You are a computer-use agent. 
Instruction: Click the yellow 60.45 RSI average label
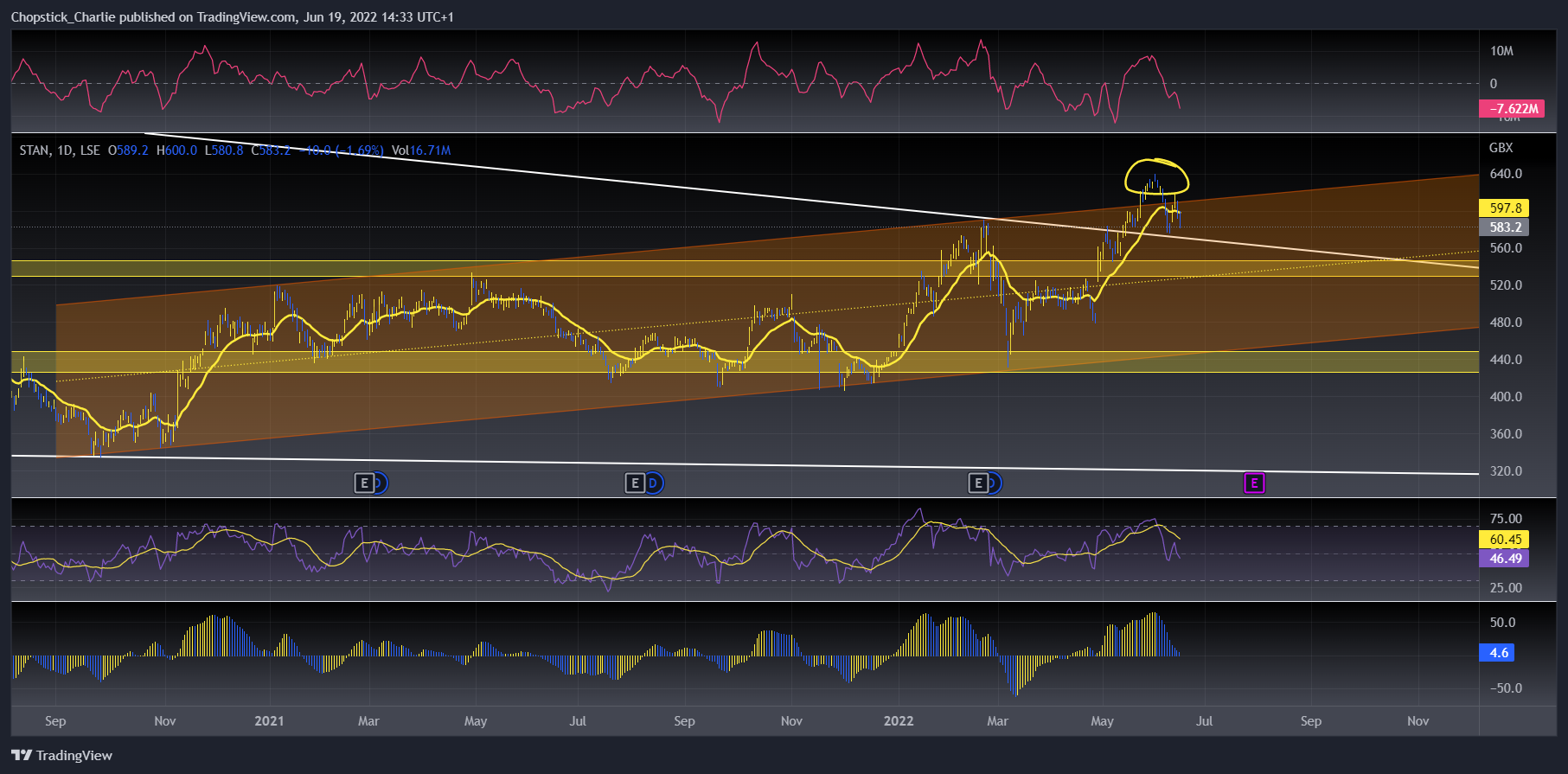pyautogui.click(x=1504, y=539)
